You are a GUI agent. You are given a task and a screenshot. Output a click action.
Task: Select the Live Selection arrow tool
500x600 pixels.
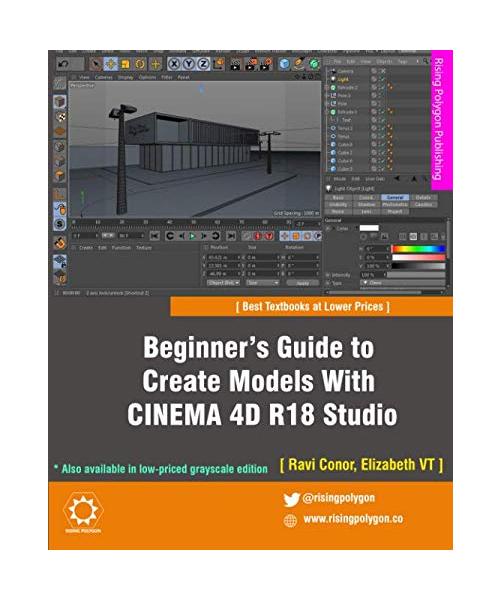click(x=96, y=64)
